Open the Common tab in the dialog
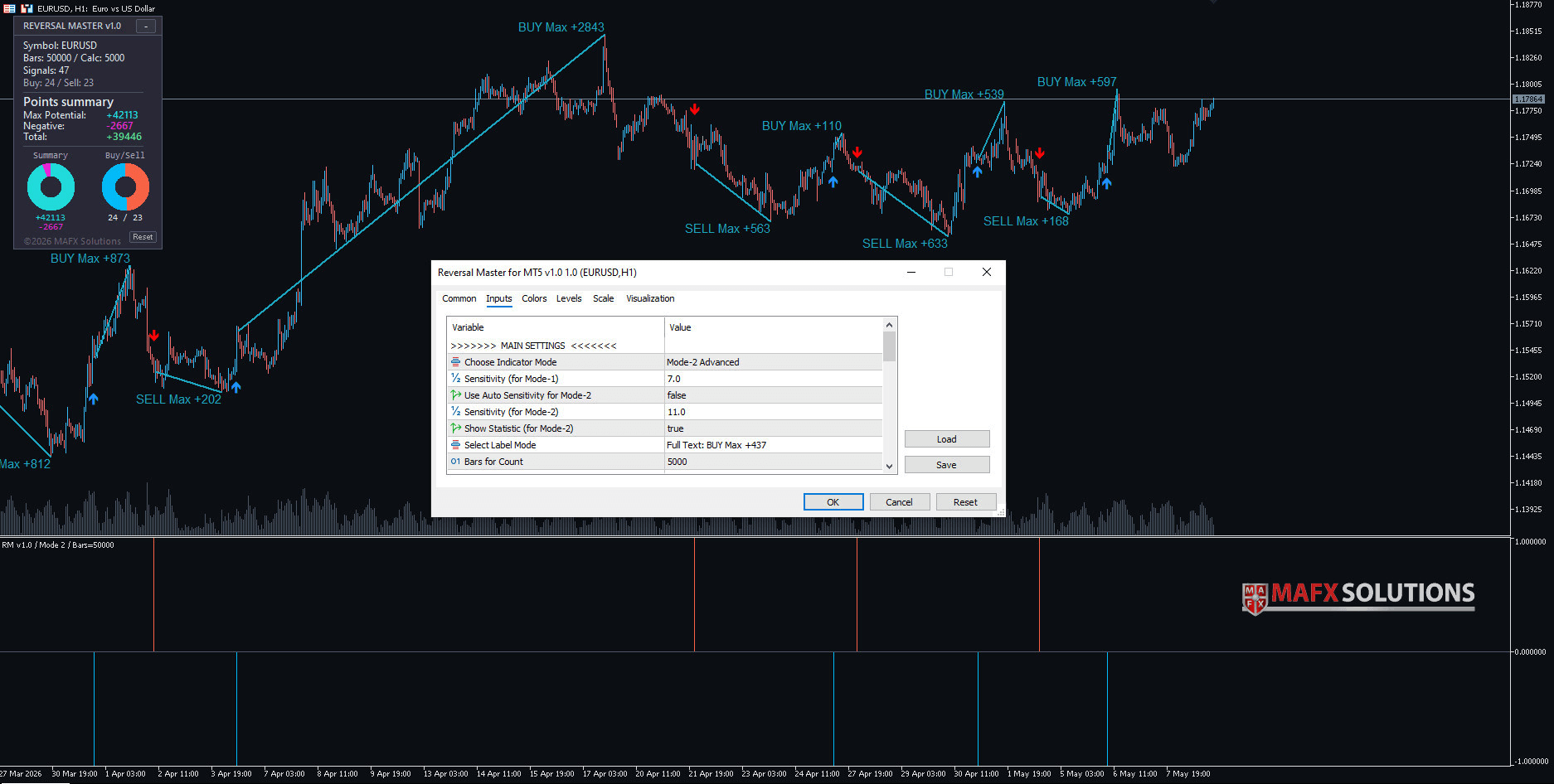 pos(459,298)
